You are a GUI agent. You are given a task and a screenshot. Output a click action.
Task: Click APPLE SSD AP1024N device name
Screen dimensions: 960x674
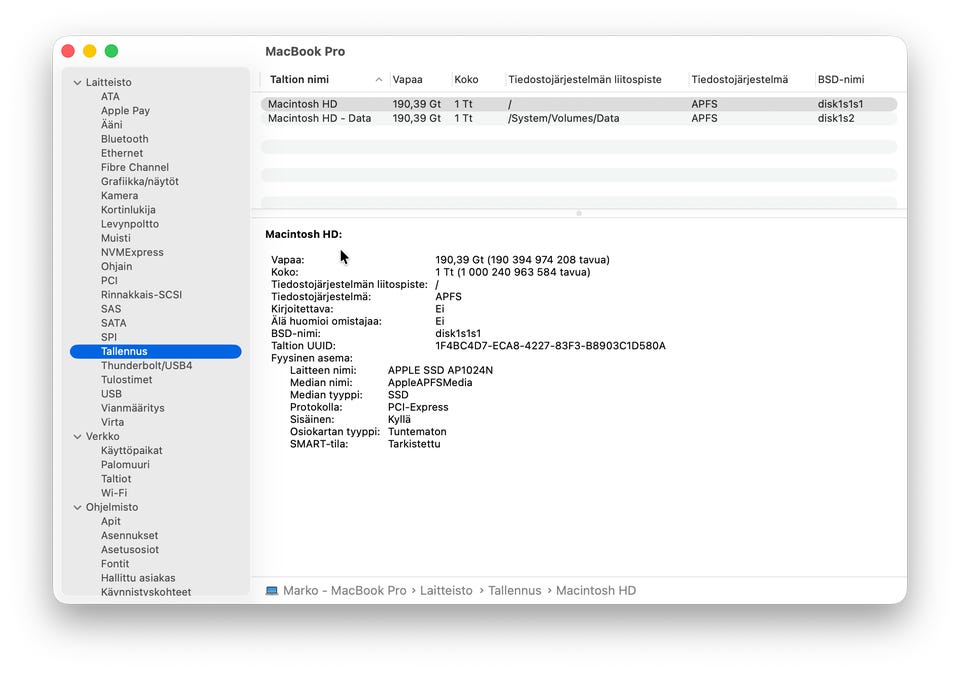point(440,370)
